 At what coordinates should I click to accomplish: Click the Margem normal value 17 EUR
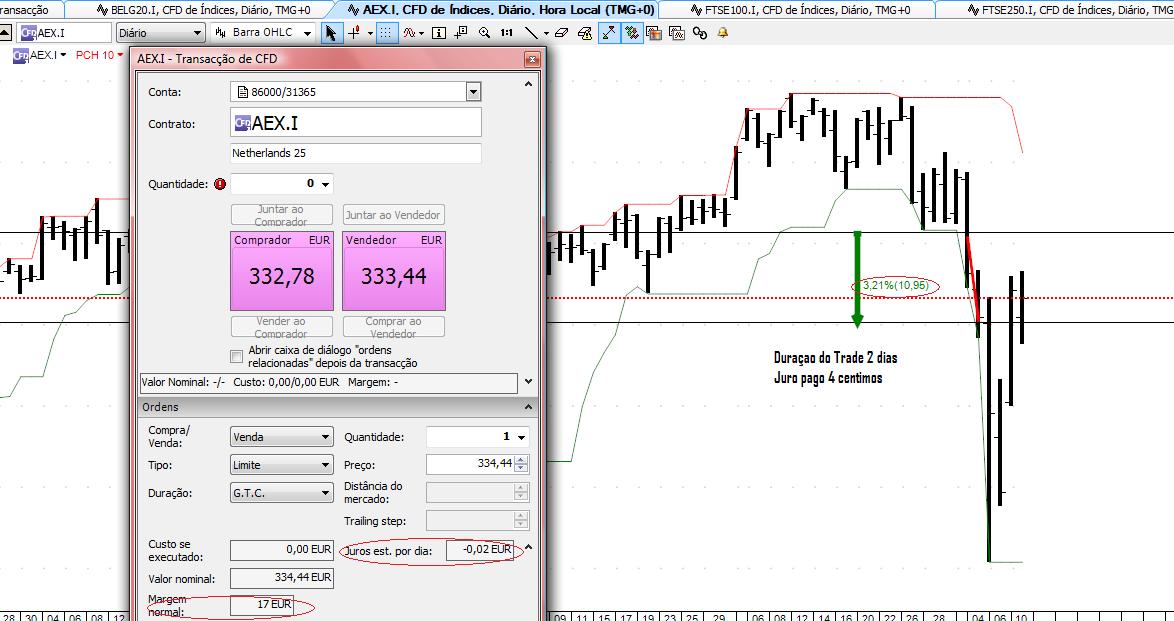tap(262, 604)
